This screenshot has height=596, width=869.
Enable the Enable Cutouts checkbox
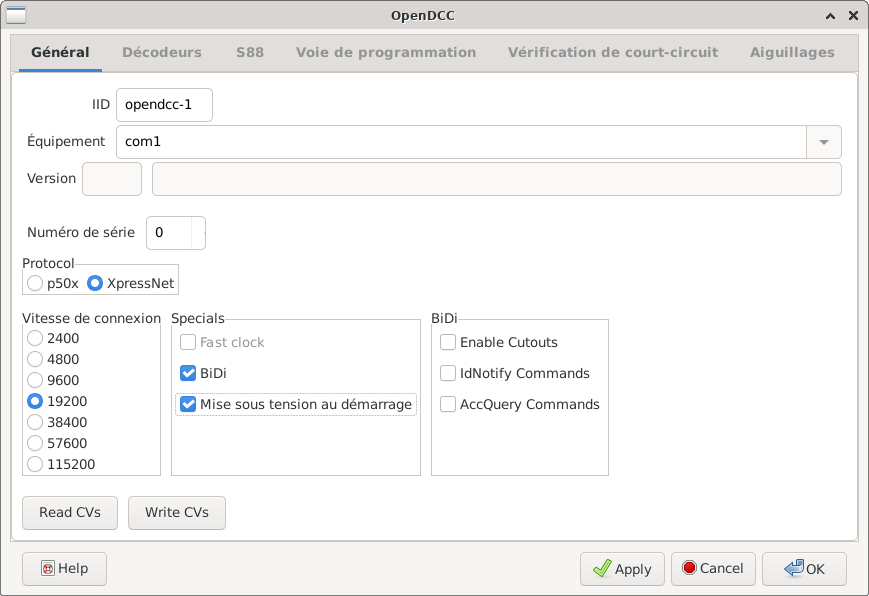coord(448,342)
